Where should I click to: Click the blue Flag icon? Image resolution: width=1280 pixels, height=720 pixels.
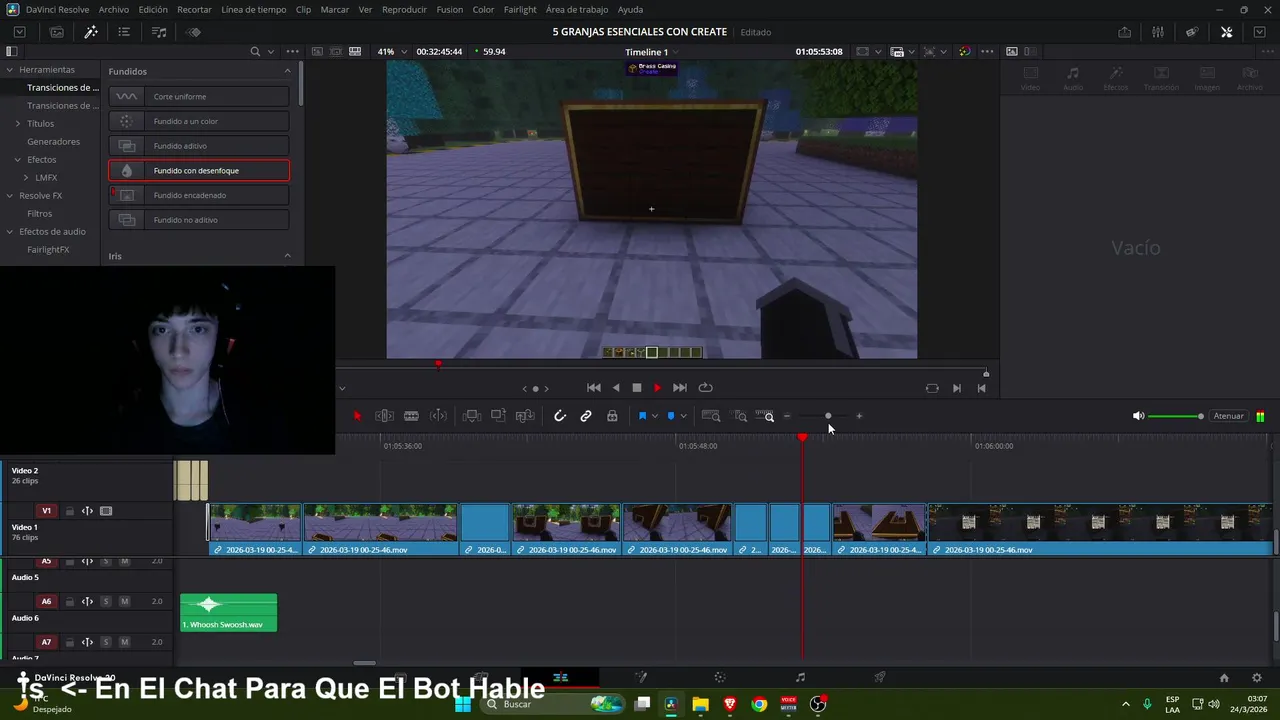(x=642, y=416)
